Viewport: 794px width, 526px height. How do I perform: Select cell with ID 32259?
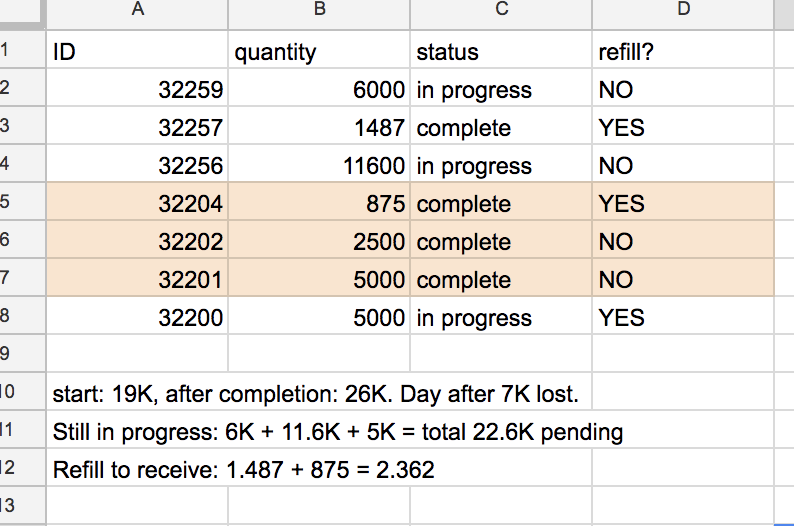[x=137, y=88]
